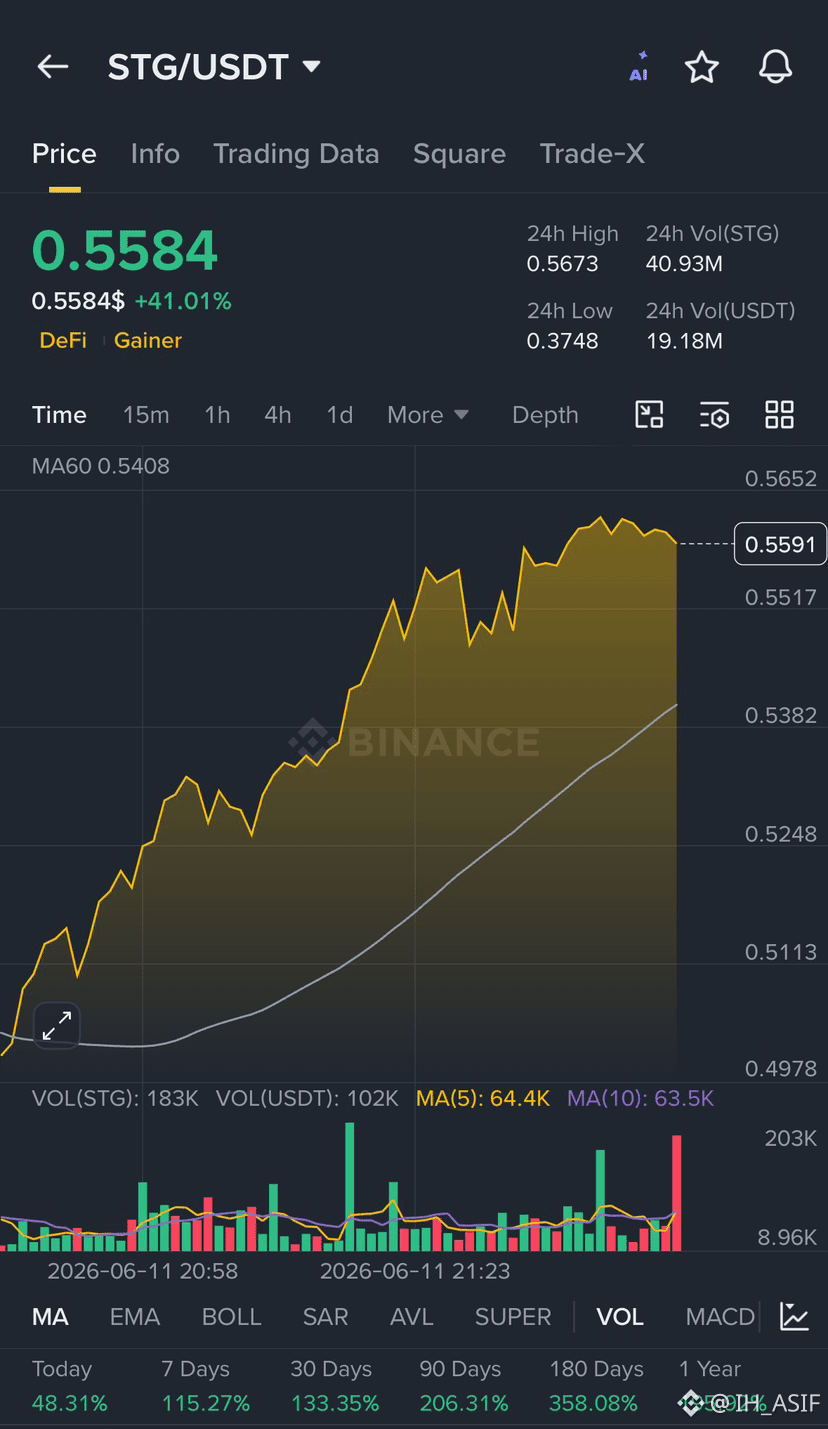Enable the BOLL indicator

click(x=232, y=1317)
